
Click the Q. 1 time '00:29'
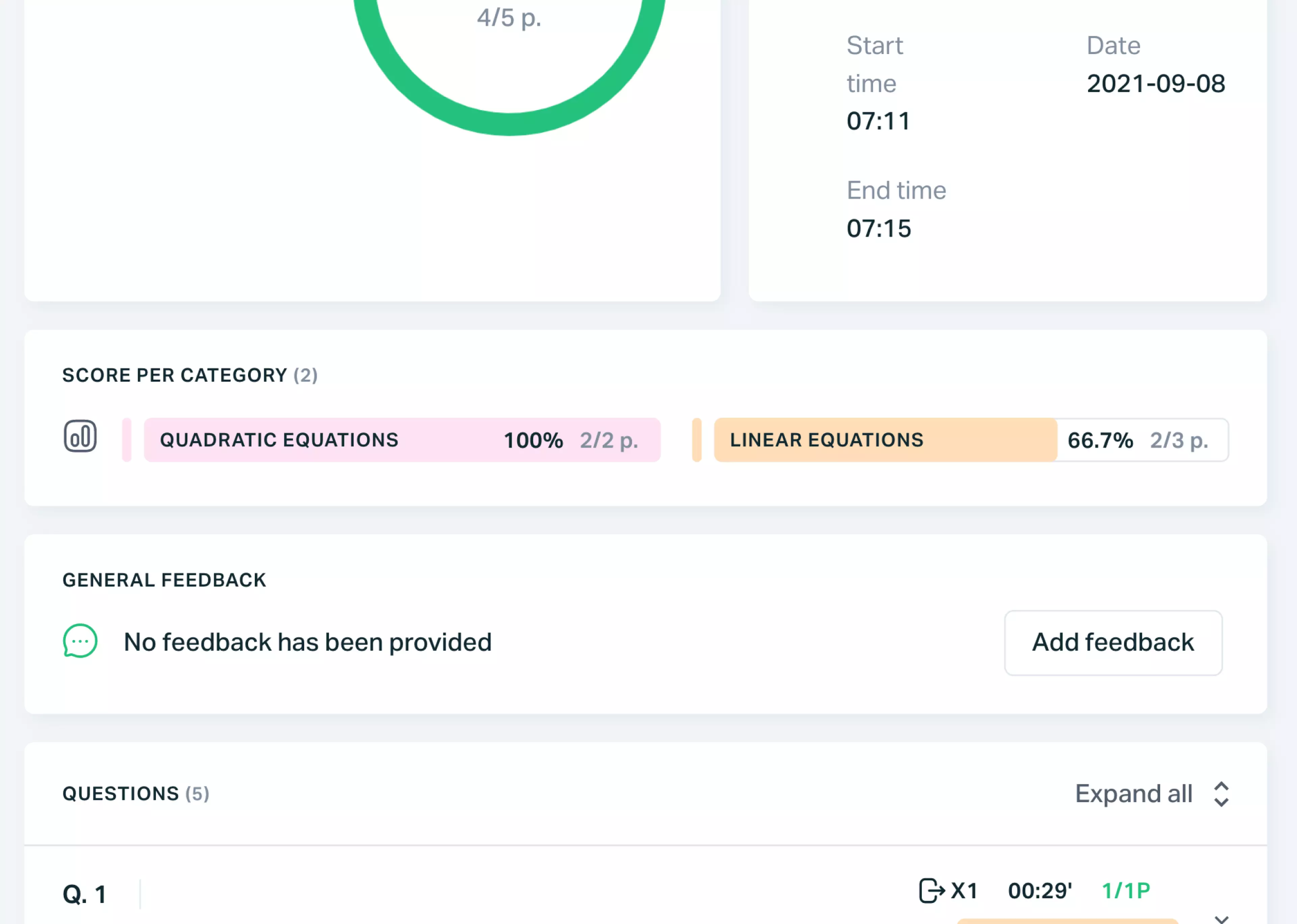1040,891
